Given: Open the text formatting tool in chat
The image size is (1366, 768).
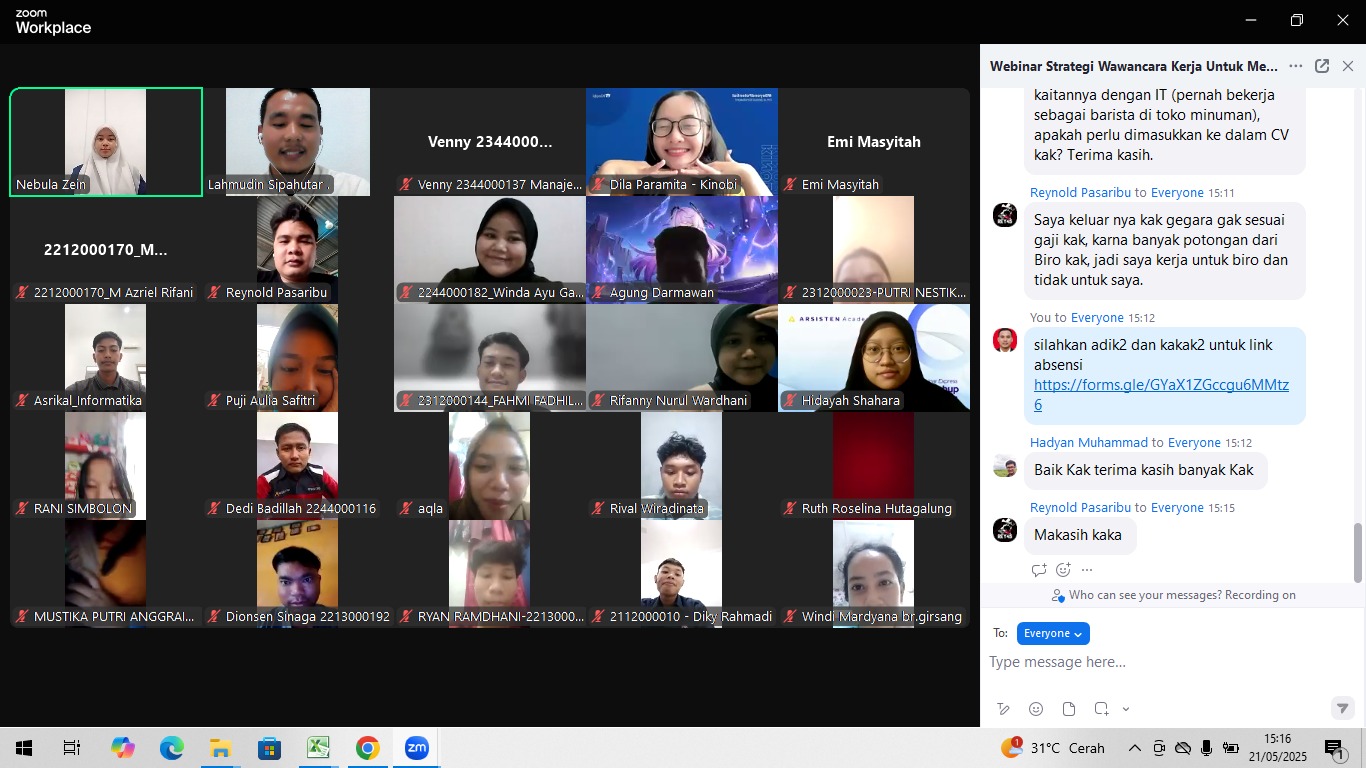Looking at the screenshot, I should (x=1003, y=709).
